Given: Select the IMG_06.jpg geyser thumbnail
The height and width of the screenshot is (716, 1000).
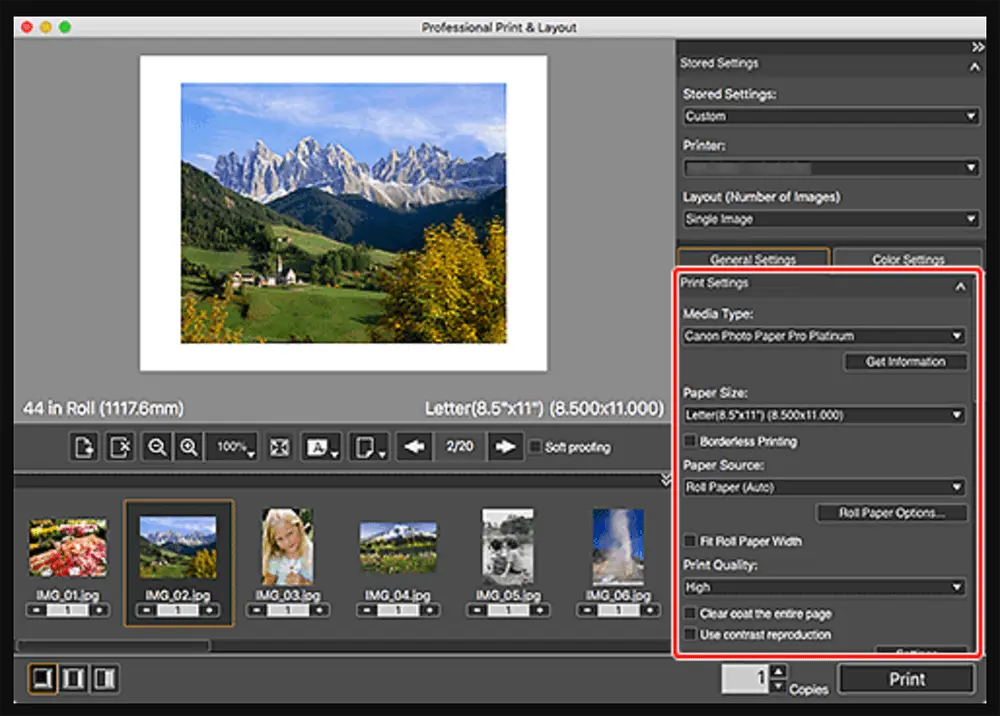Looking at the screenshot, I should pyautogui.click(x=618, y=546).
